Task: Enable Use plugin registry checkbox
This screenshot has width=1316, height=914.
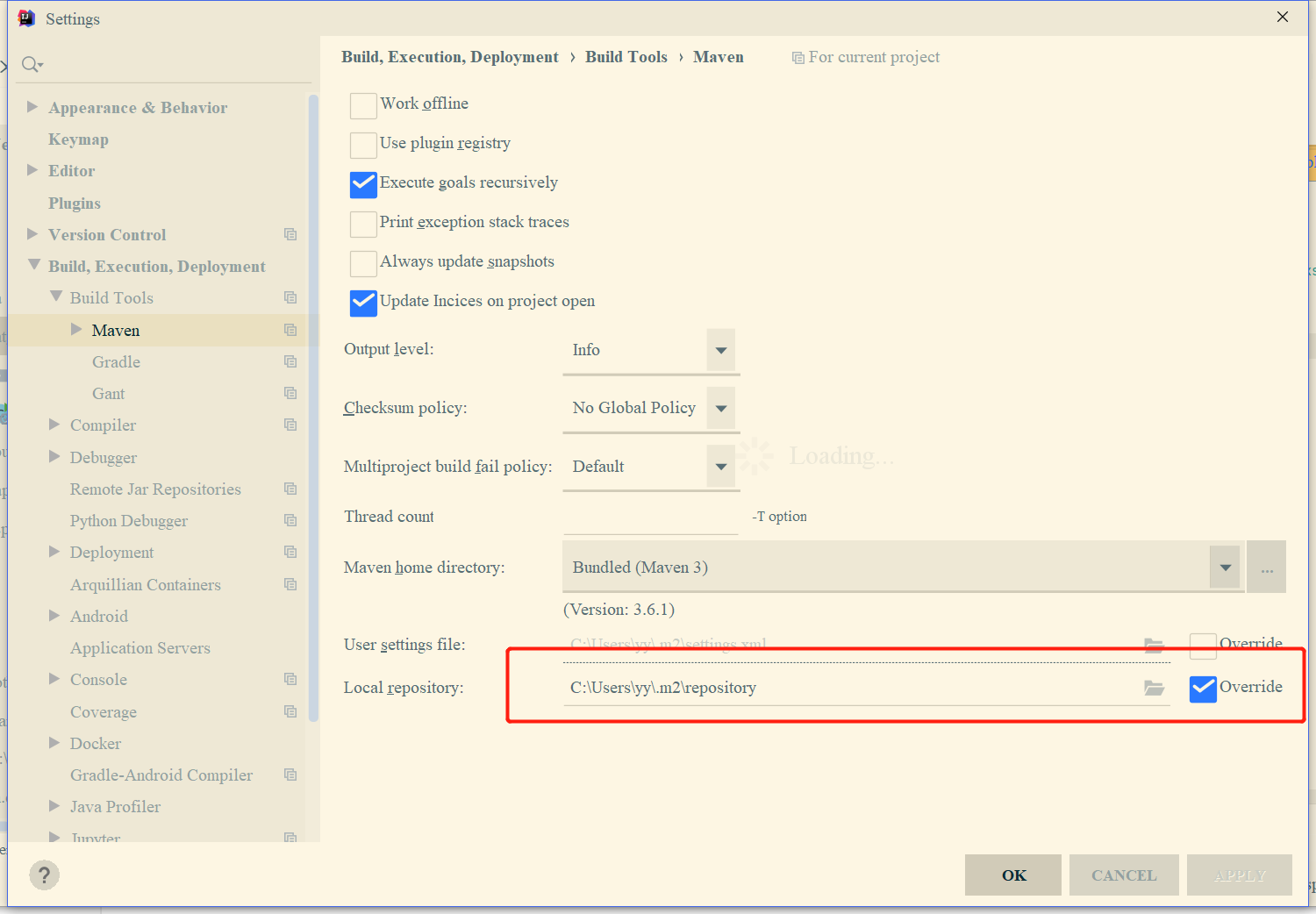Action: click(363, 145)
